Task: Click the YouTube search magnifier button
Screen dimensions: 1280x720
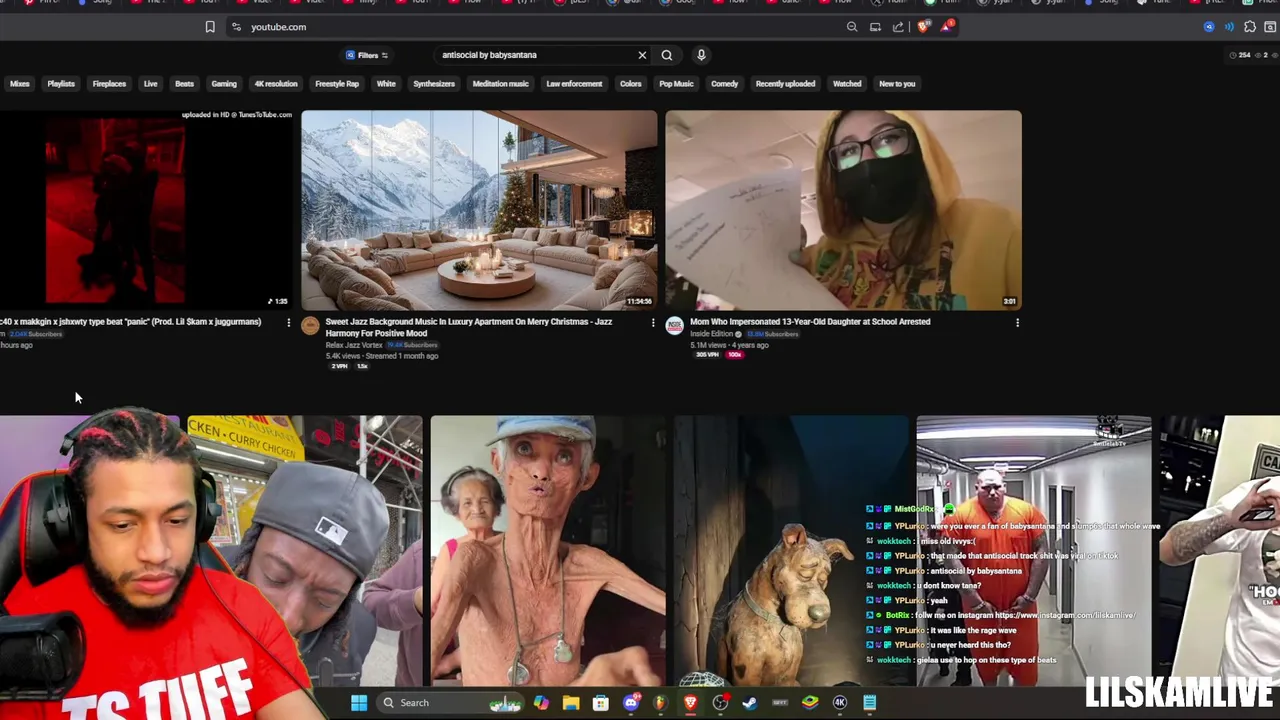Action: click(x=667, y=55)
